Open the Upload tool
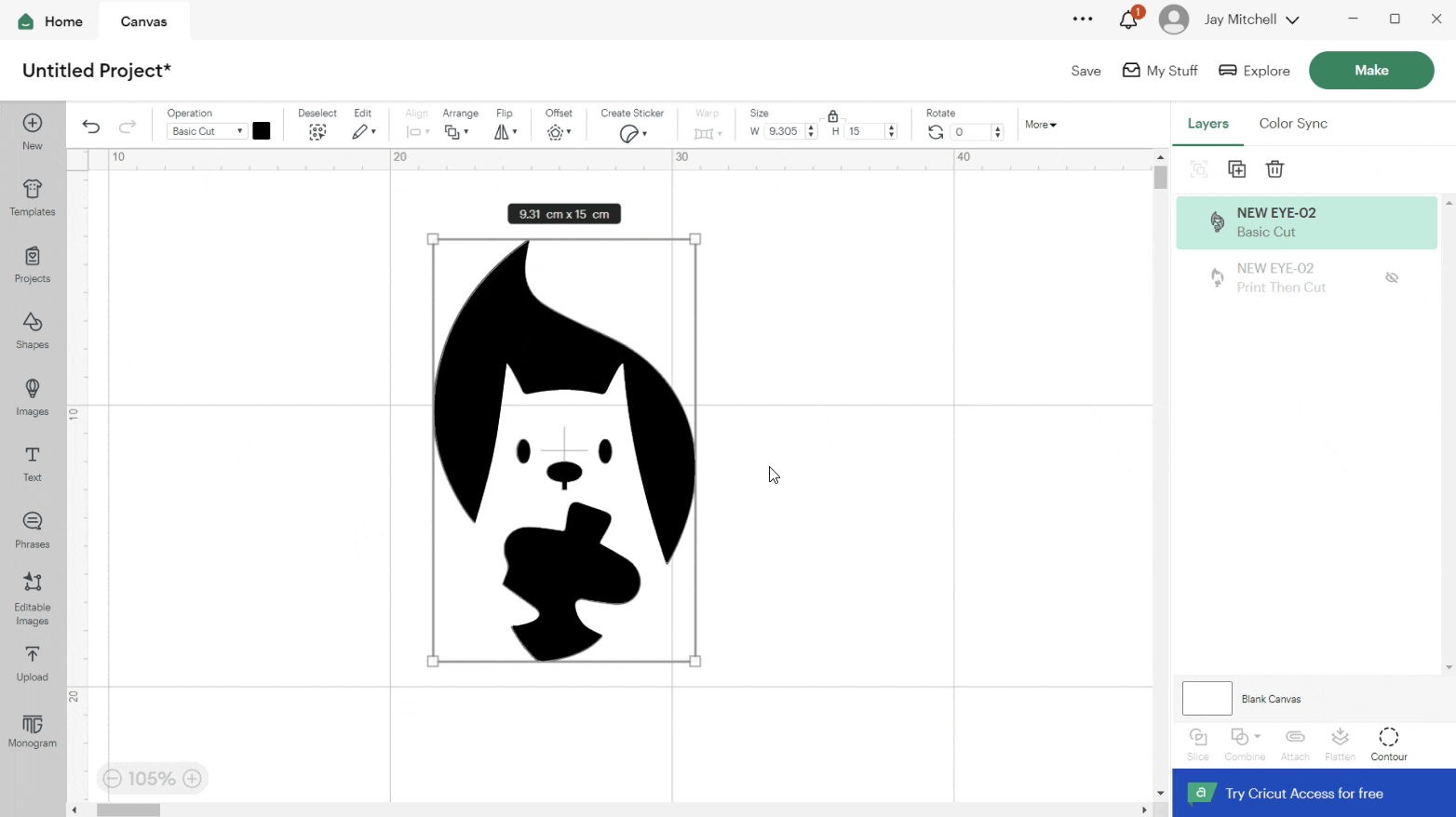Screen dimensions: 1456x817 click(32, 663)
